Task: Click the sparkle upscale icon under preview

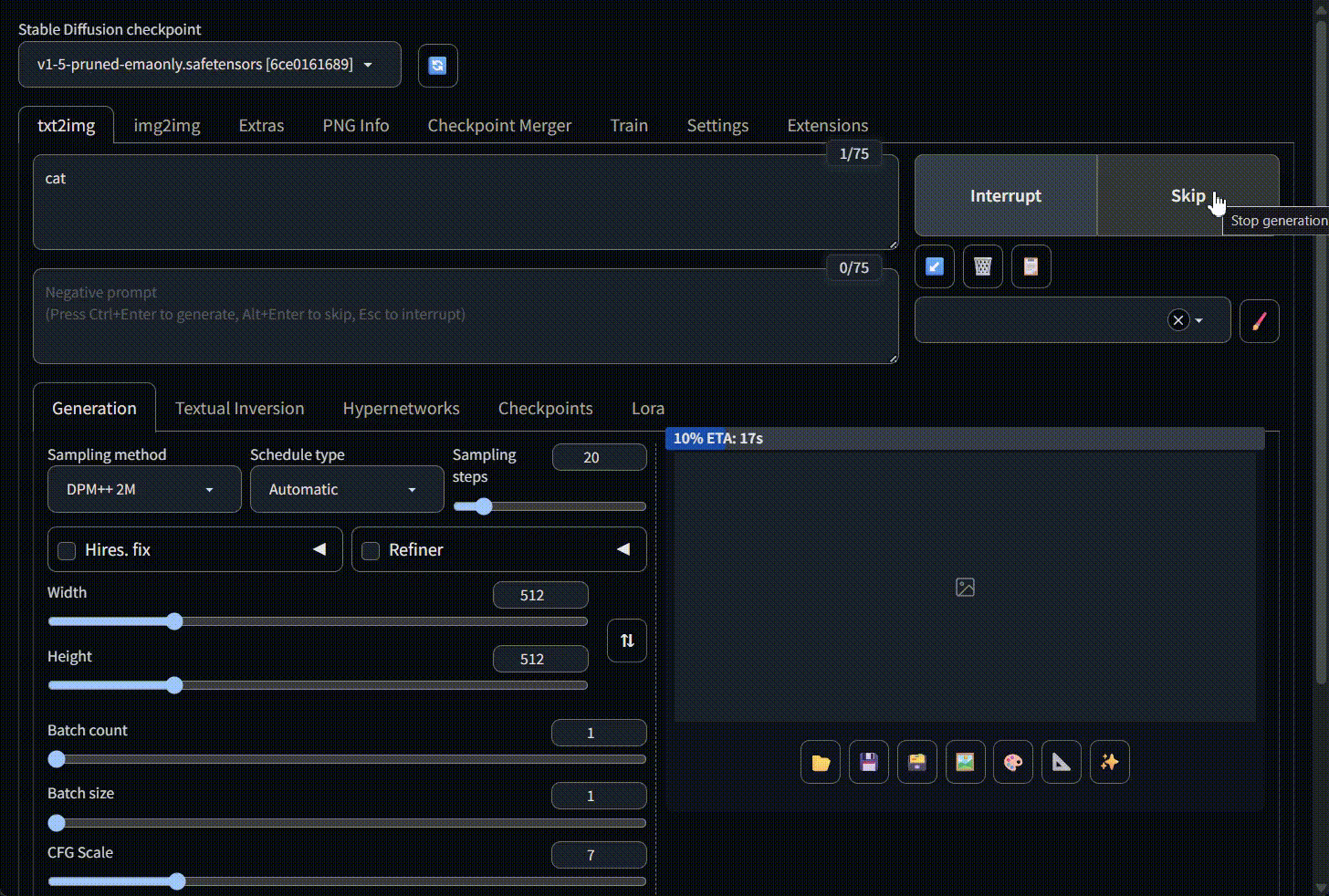Action: [x=1109, y=763]
